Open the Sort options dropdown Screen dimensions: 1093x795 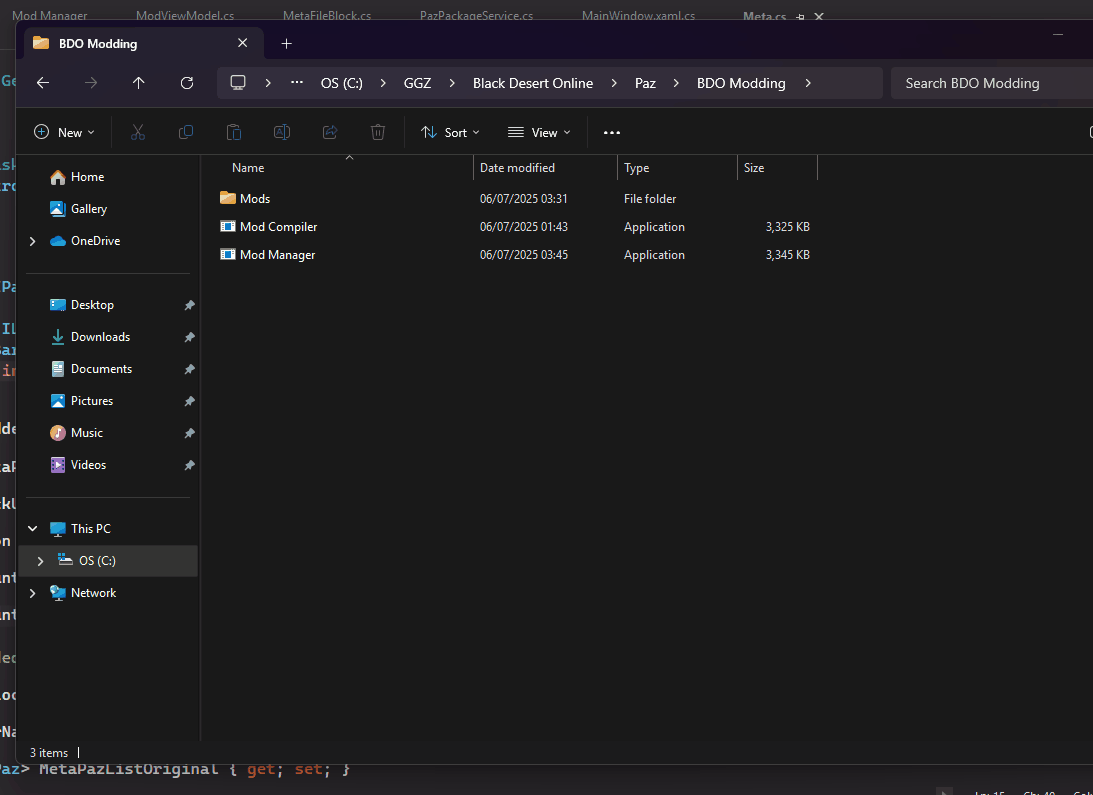coord(450,132)
